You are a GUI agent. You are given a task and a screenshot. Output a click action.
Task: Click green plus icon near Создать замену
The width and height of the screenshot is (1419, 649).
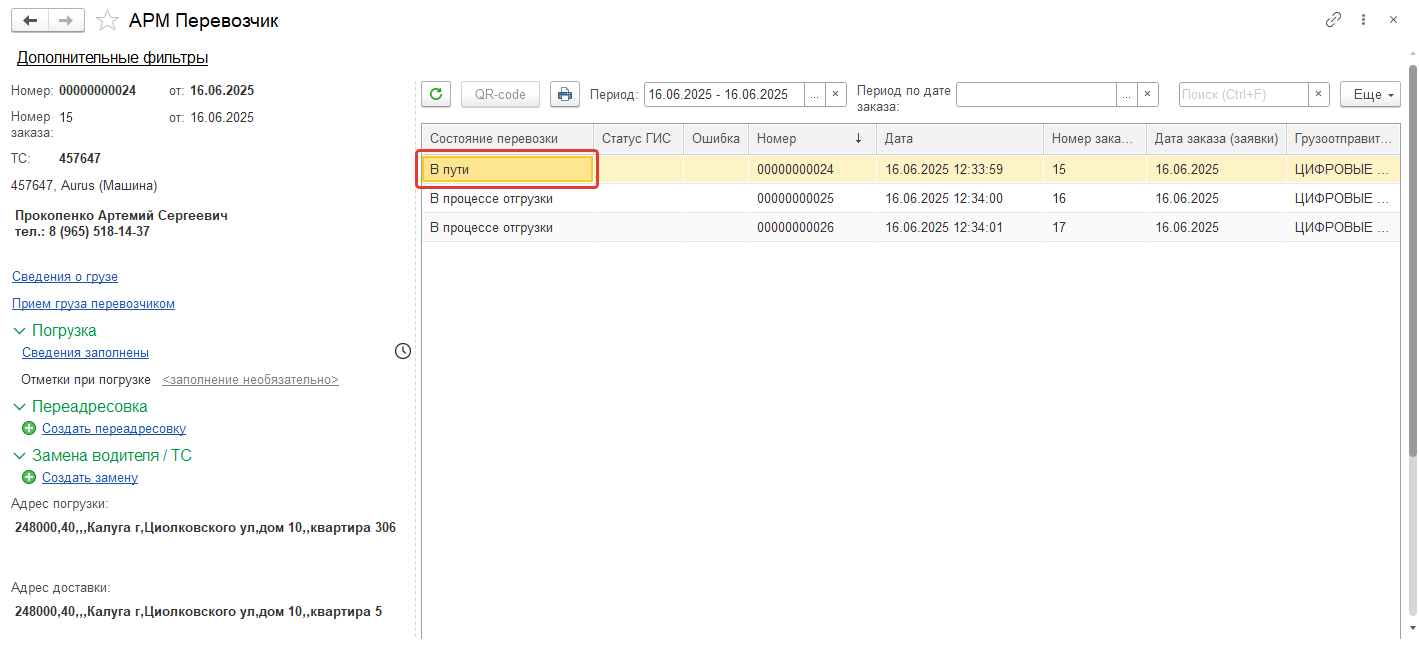pyautogui.click(x=29, y=478)
